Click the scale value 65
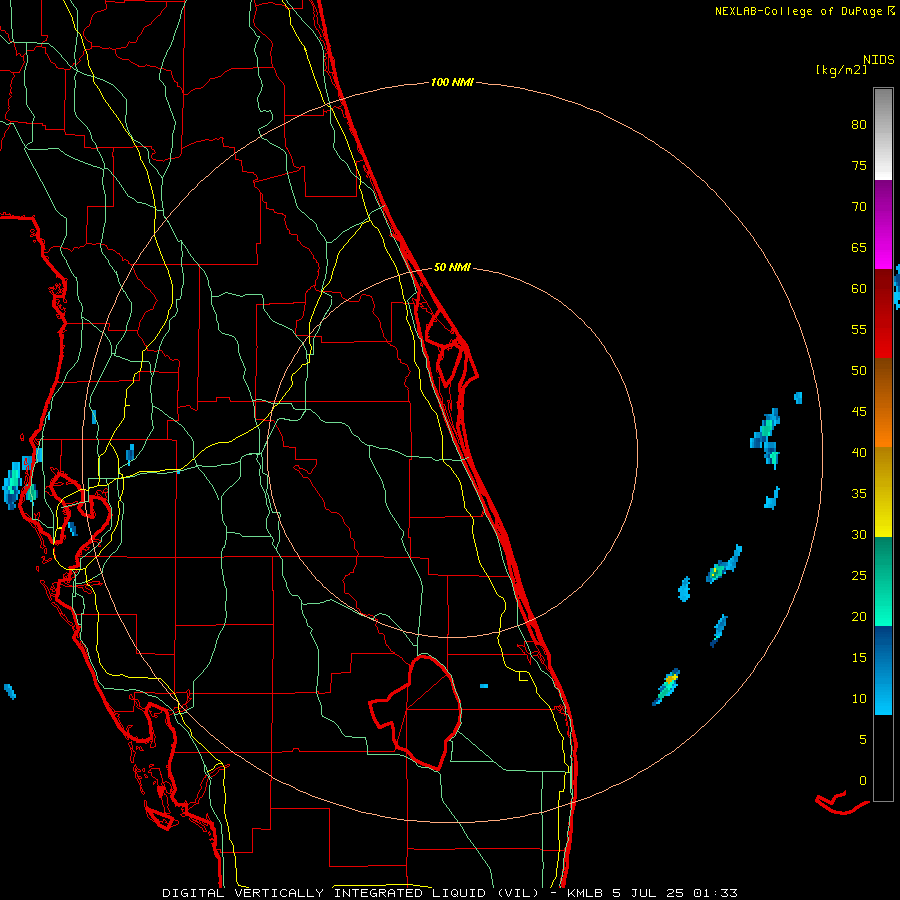The image size is (900, 900). pos(859,248)
